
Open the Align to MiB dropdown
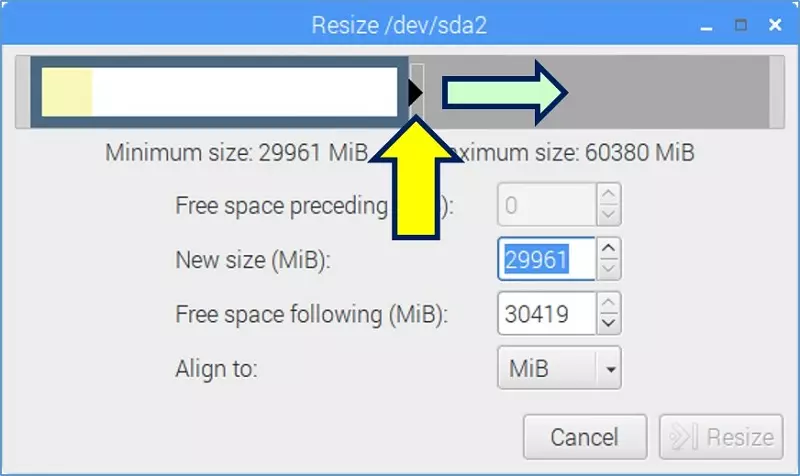[559, 368]
